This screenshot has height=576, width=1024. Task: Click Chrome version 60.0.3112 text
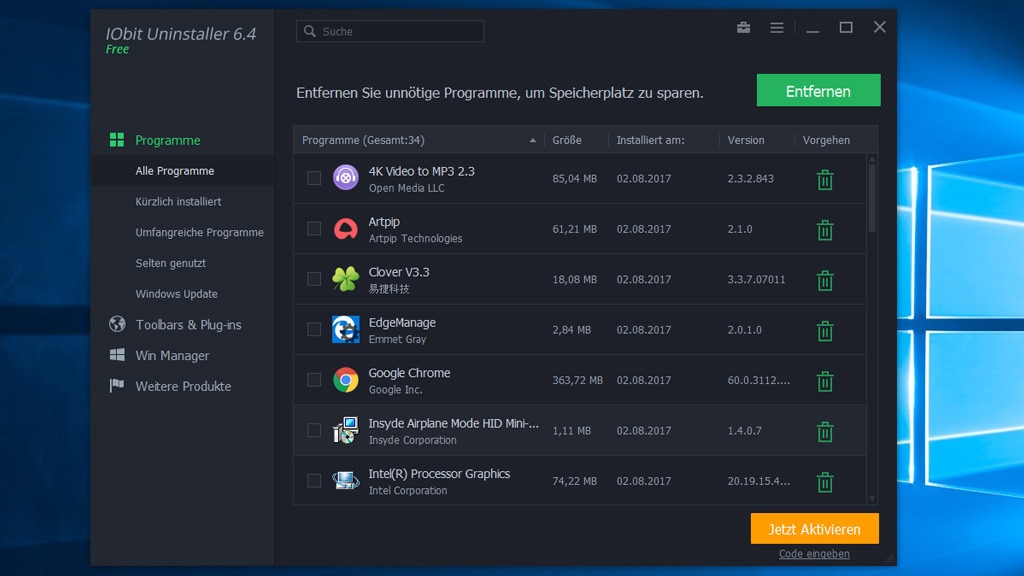[x=758, y=379]
